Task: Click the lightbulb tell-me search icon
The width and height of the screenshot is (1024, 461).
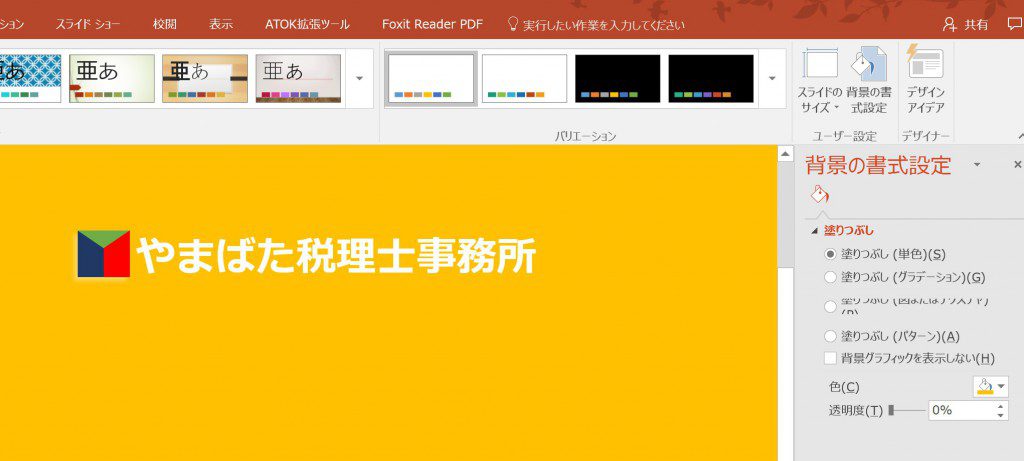Action: pos(513,24)
